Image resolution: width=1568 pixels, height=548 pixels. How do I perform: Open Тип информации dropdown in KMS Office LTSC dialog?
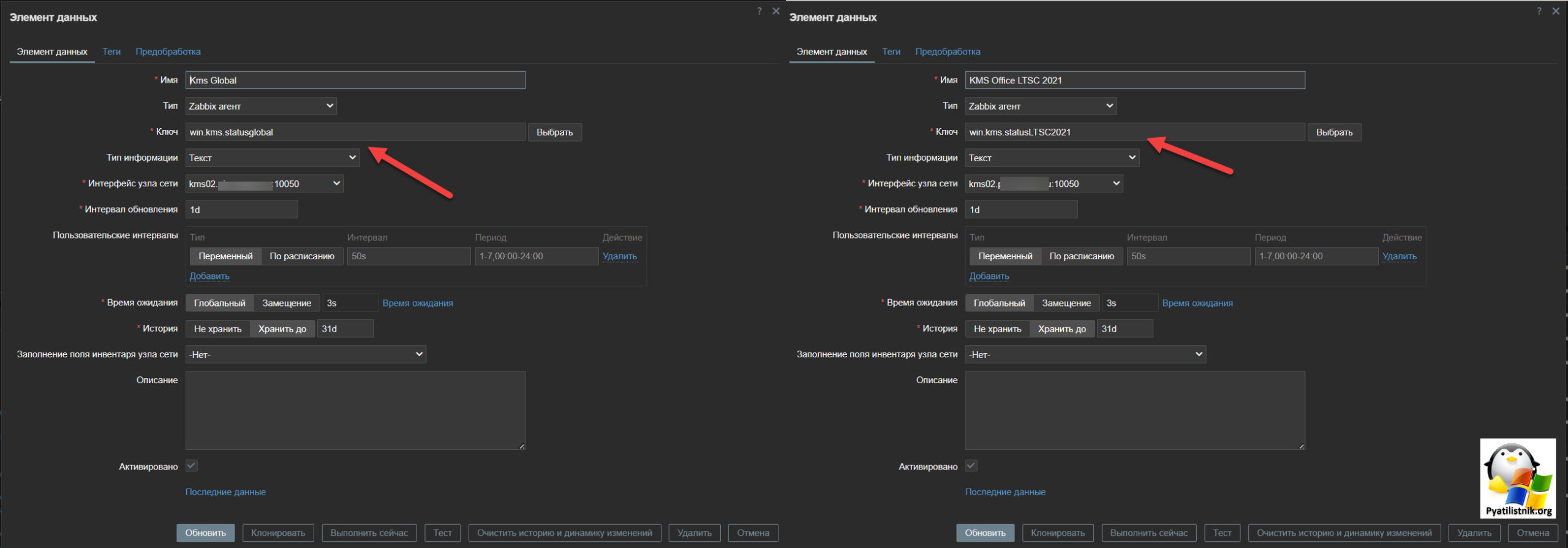(x=1052, y=158)
